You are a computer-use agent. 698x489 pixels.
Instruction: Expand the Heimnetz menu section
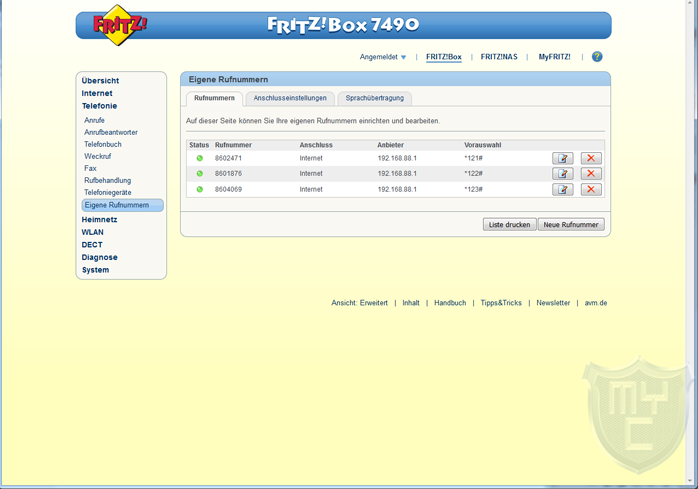[99, 219]
